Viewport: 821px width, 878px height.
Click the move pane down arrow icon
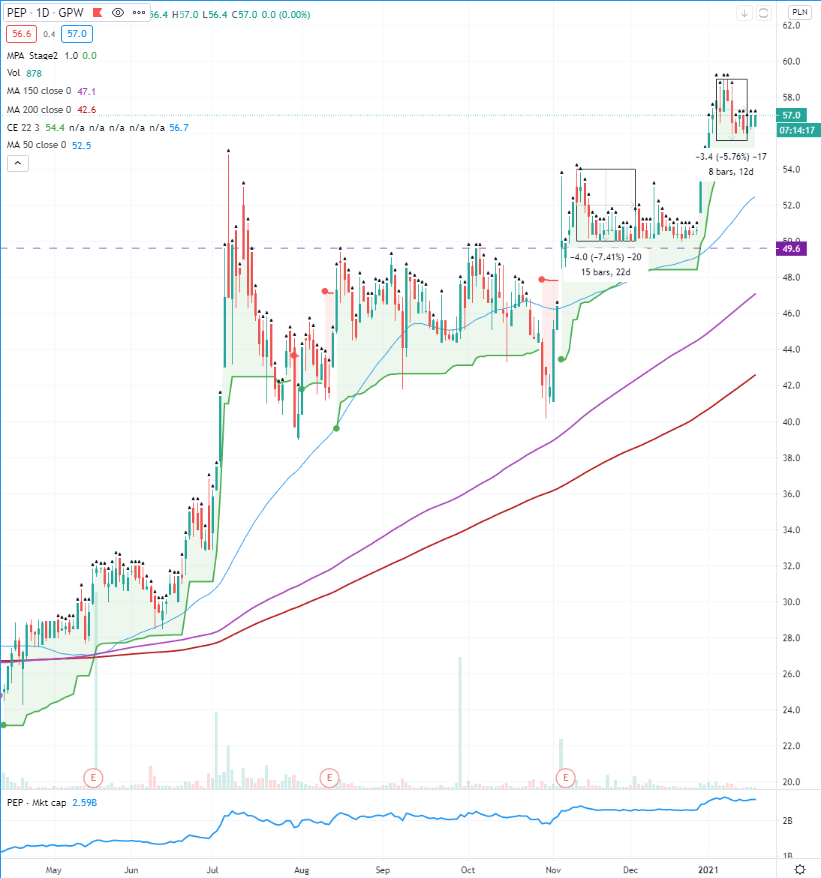tap(744, 13)
